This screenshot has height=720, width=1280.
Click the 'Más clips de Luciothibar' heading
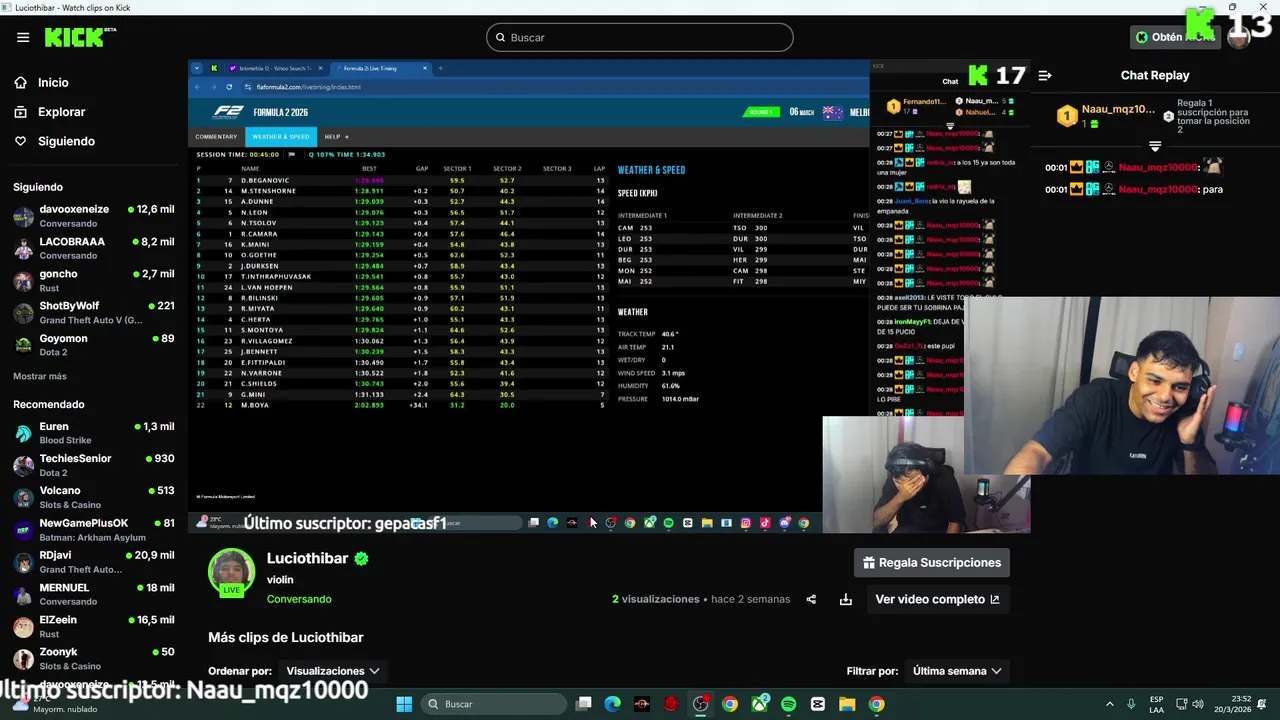click(x=286, y=637)
